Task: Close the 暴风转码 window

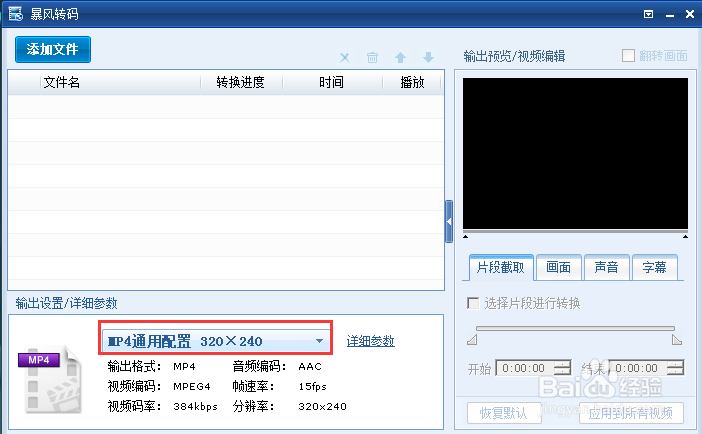Action: click(x=690, y=14)
